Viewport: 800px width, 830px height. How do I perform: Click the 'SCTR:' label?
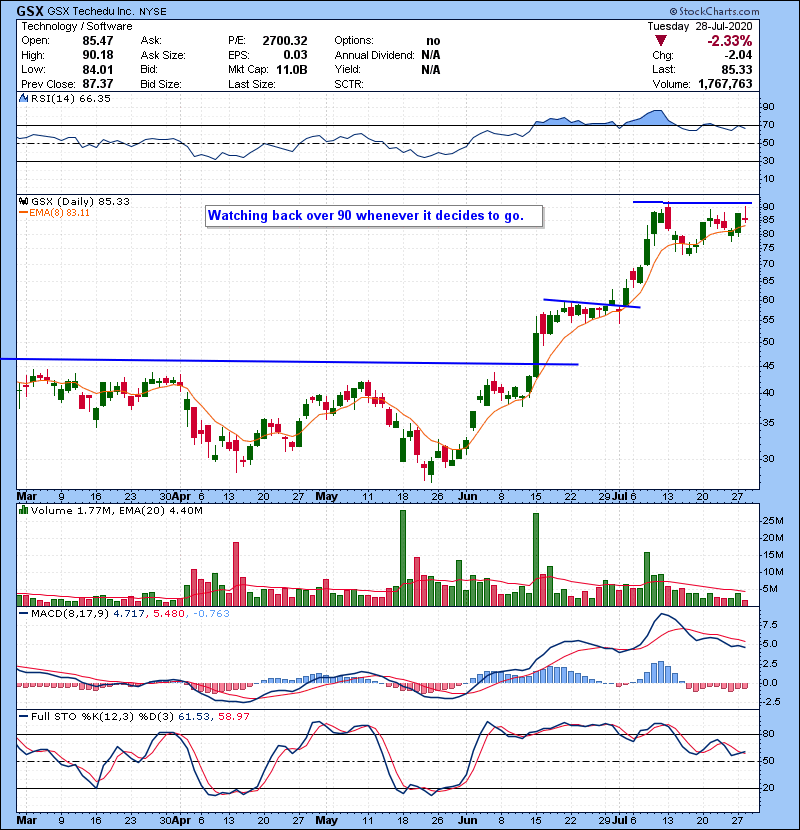(x=349, y=84)
